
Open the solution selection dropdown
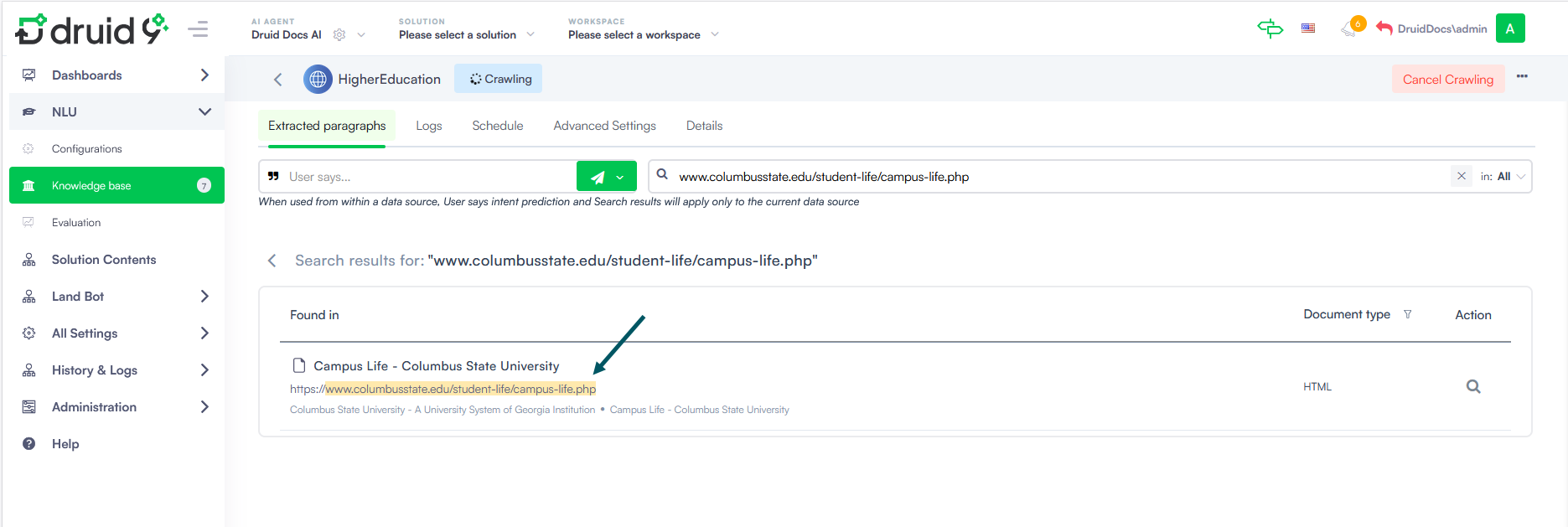466,35
